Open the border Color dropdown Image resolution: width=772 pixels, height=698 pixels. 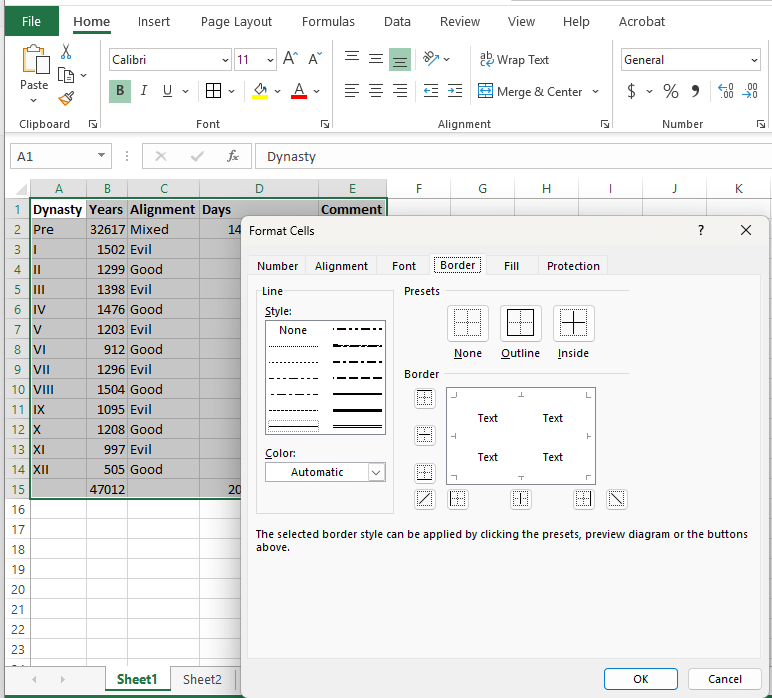pyautogui.click(x=376, y=472)
